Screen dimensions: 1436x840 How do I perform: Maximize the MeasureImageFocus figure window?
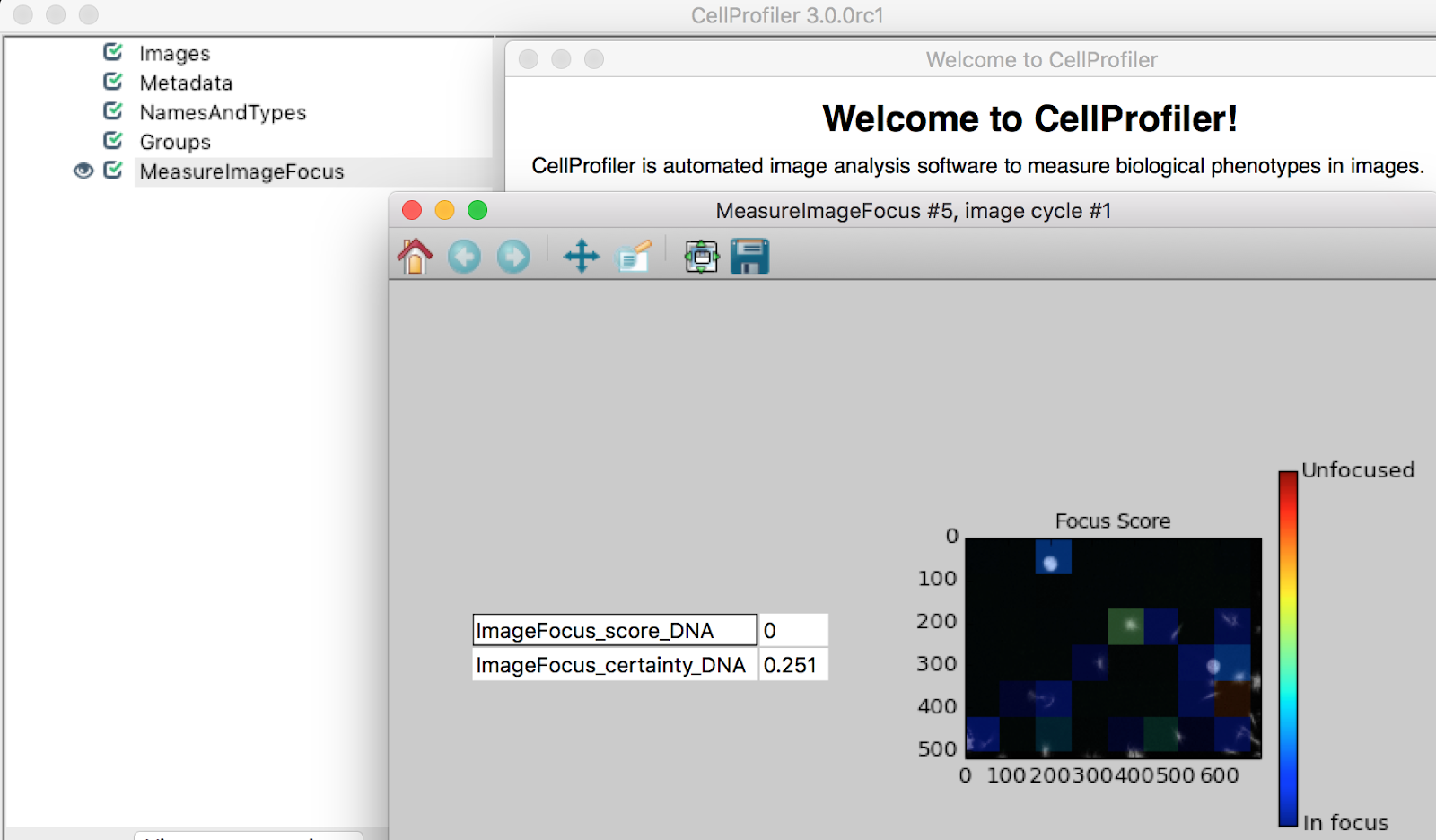coord(477,210)
